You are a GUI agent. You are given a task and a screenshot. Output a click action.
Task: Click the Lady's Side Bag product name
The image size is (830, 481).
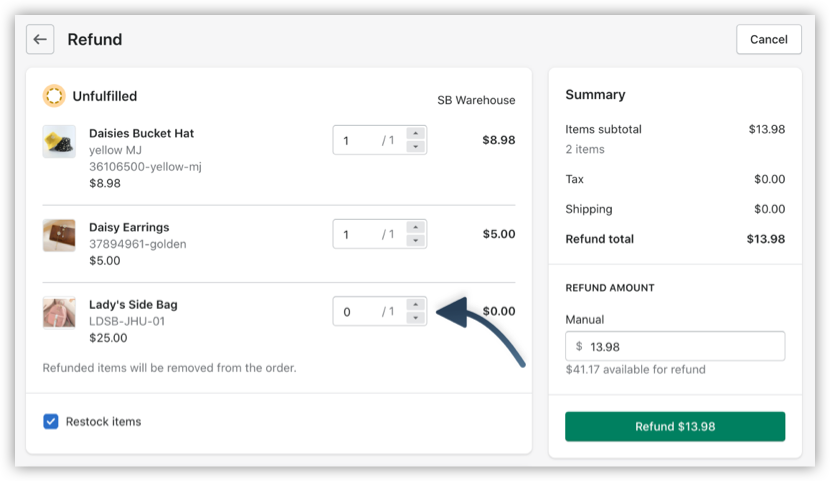[133, 305]
